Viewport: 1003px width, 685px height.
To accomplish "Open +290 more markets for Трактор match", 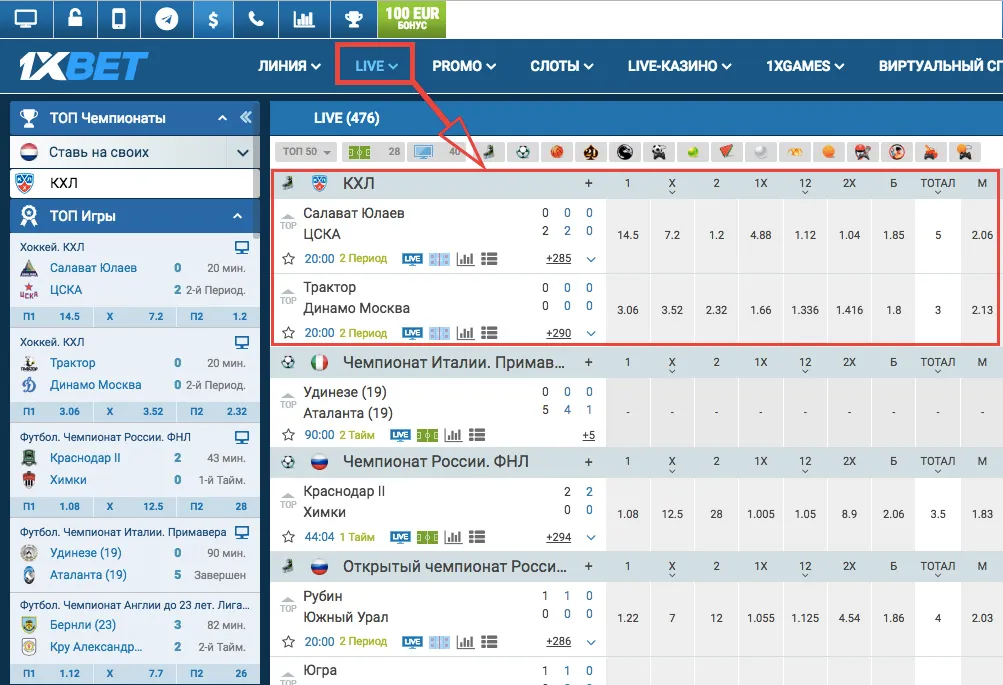I will (558, 333).
